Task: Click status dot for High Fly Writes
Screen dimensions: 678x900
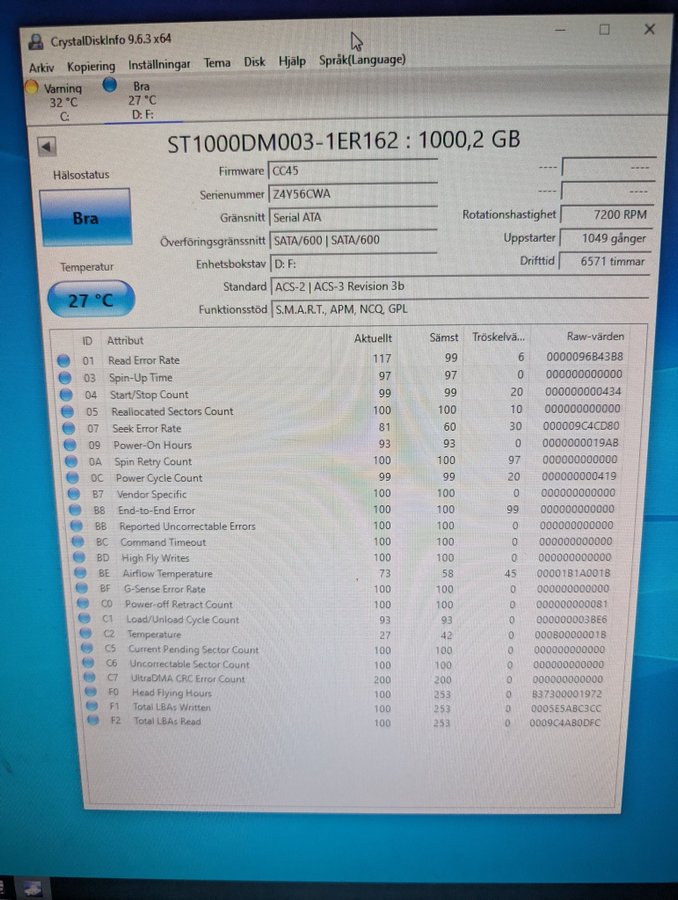Action: tap(79, 558)
